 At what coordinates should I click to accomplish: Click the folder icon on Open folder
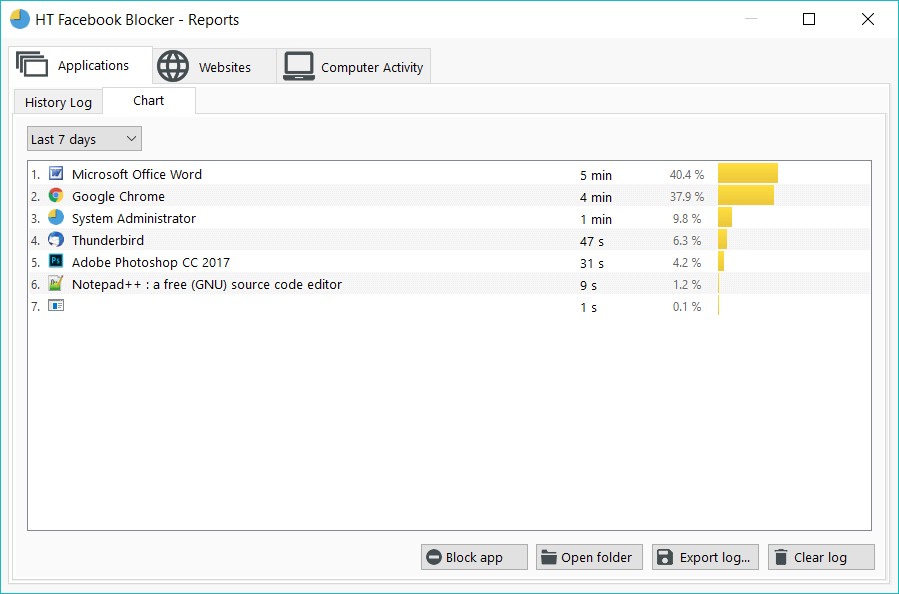[x=549, y=557]
